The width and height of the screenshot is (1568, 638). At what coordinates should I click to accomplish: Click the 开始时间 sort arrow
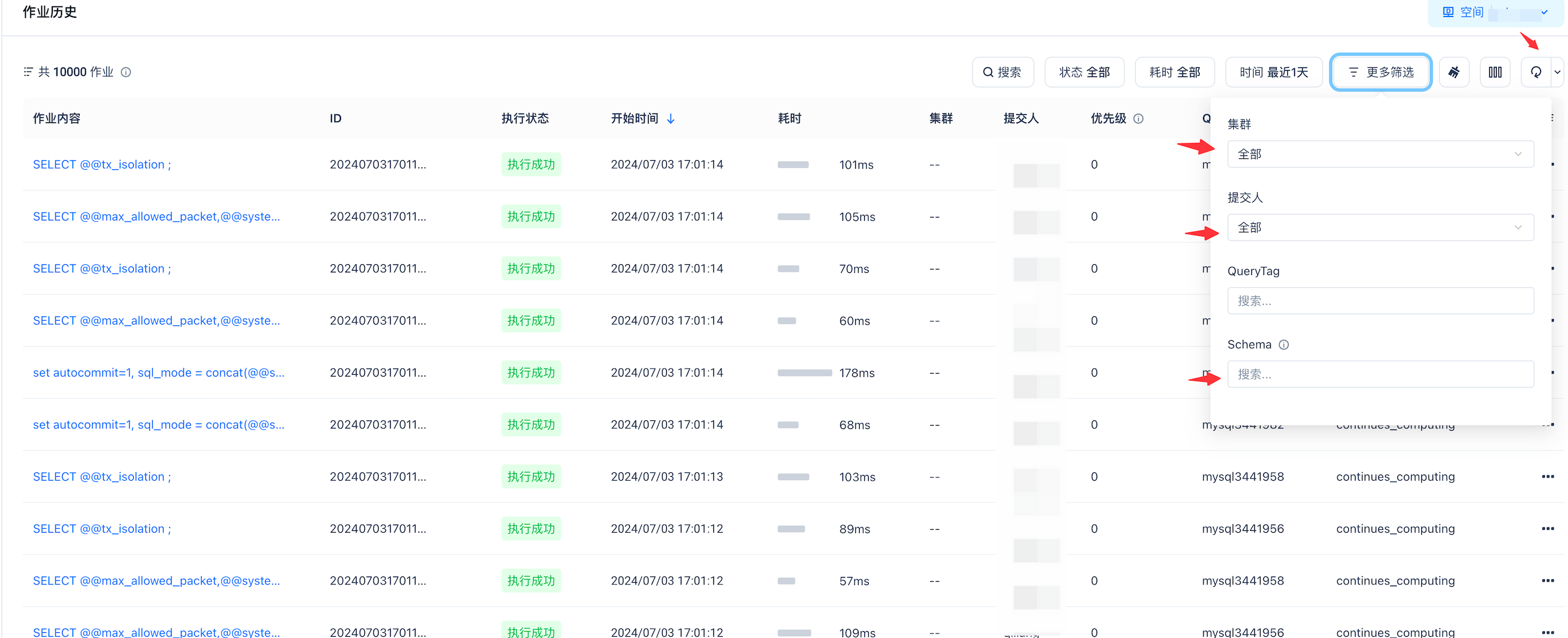click(x=671, y=118)
